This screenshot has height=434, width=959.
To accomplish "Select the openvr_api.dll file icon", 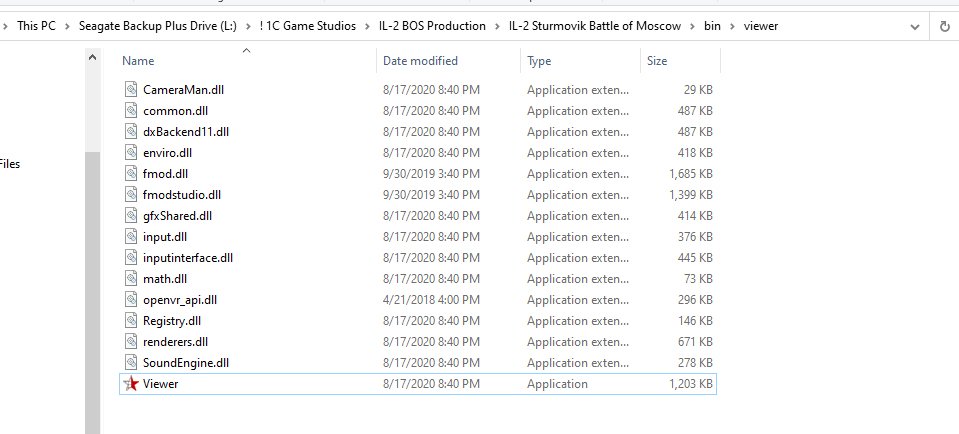I will tap(131, 300).
